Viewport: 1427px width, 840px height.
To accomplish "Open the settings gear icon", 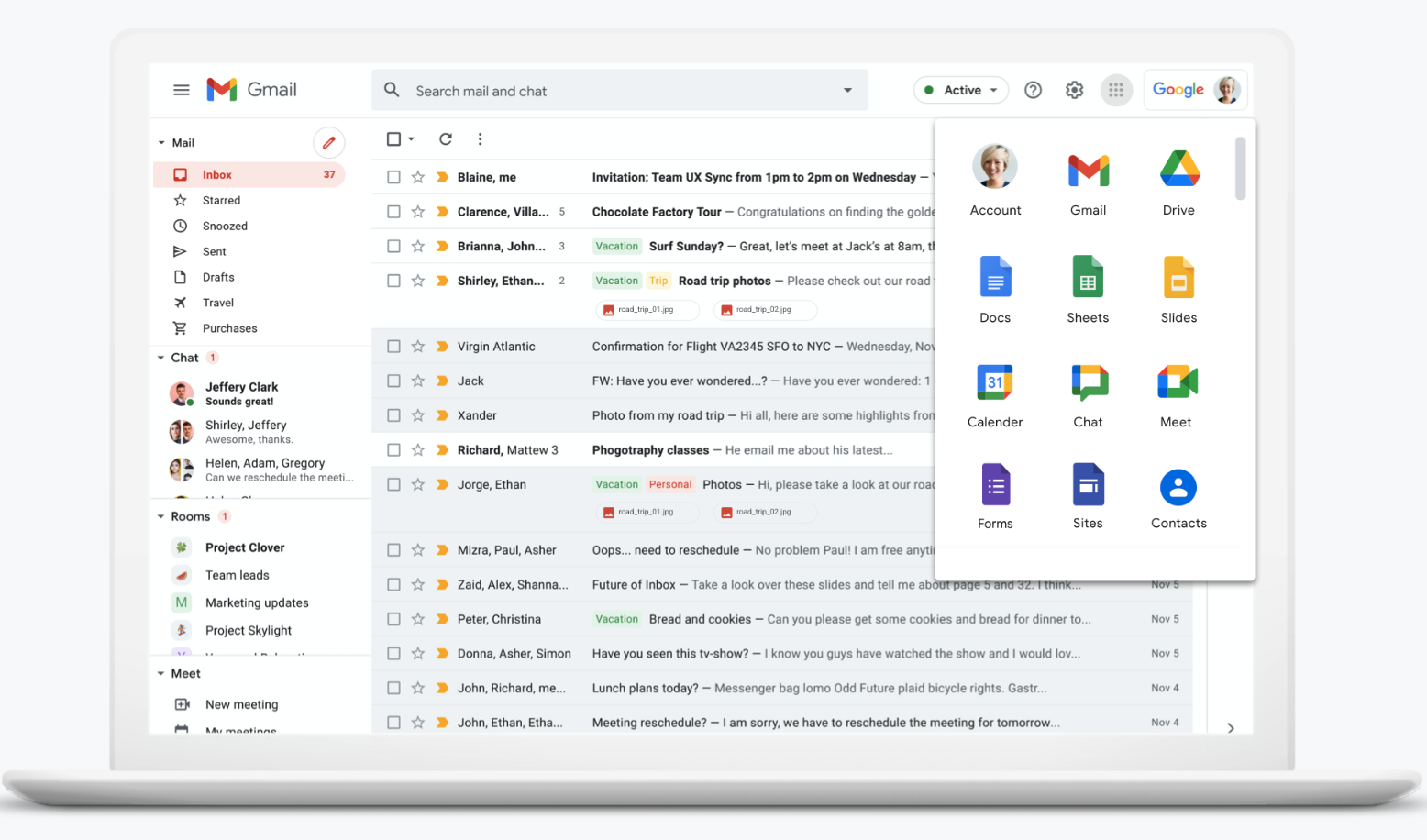I will click(1074, 90).
